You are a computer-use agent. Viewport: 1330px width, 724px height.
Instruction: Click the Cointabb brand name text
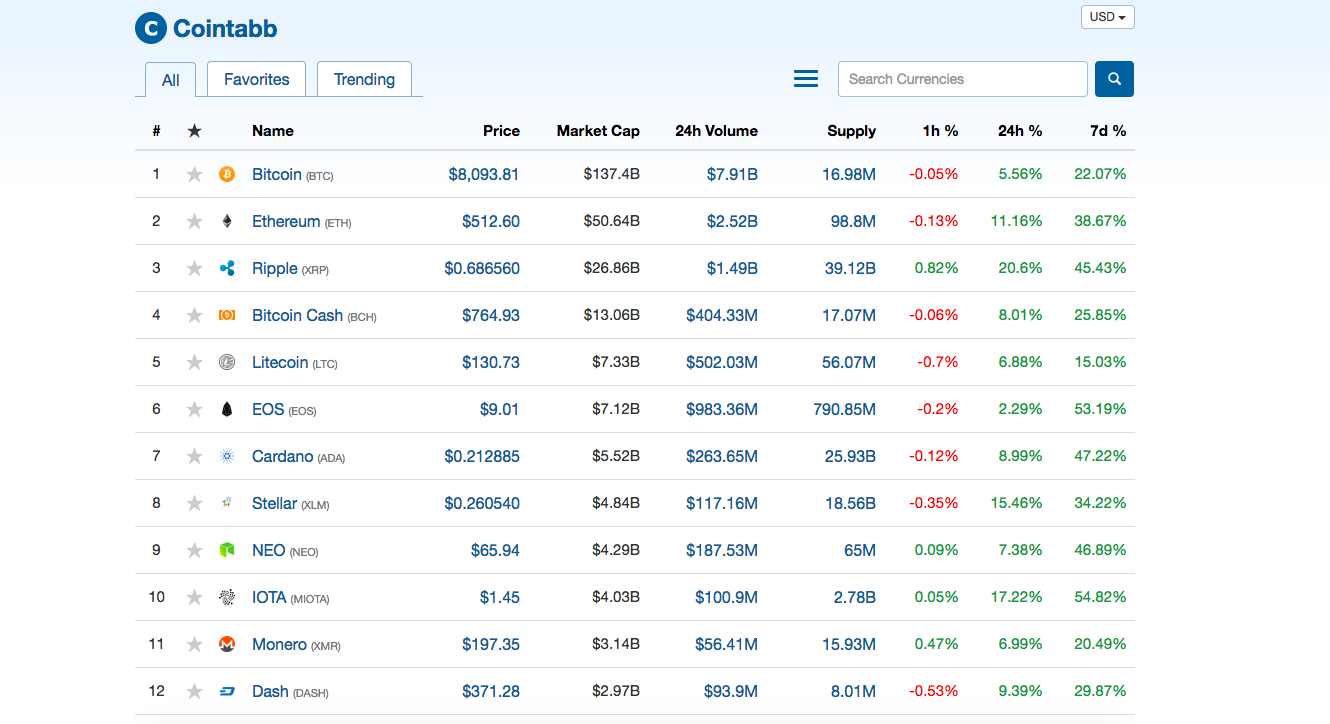click(x=225, y=28)
